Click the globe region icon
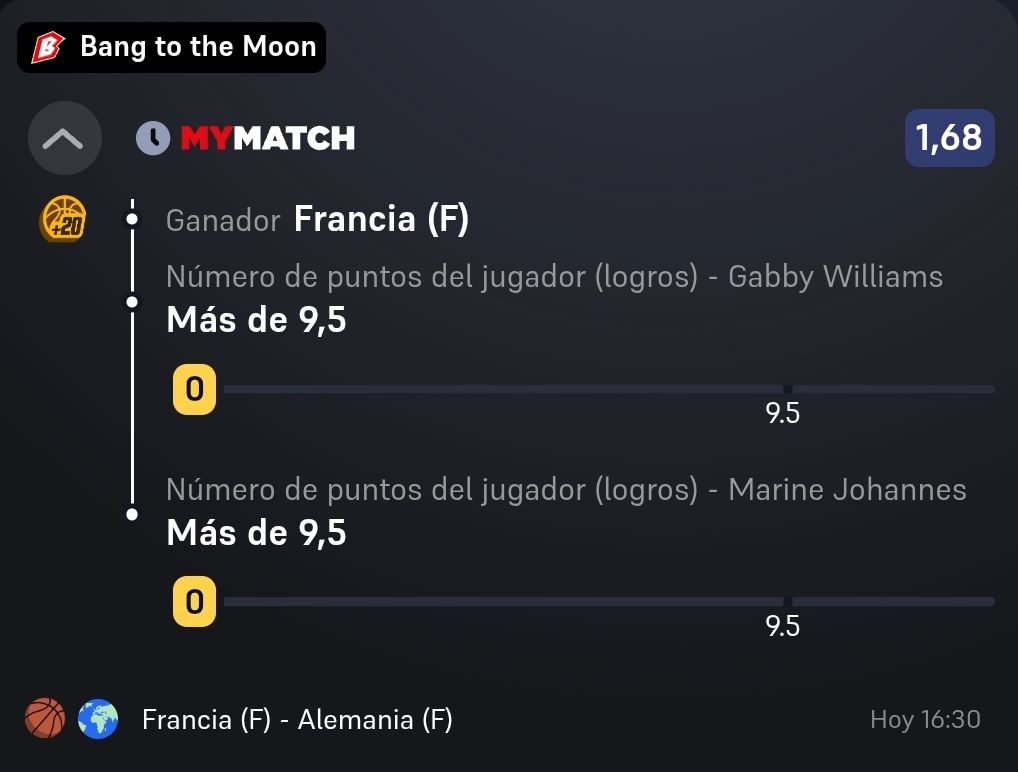Viewport: 1018px width, 772px height. tap(98, 719)
